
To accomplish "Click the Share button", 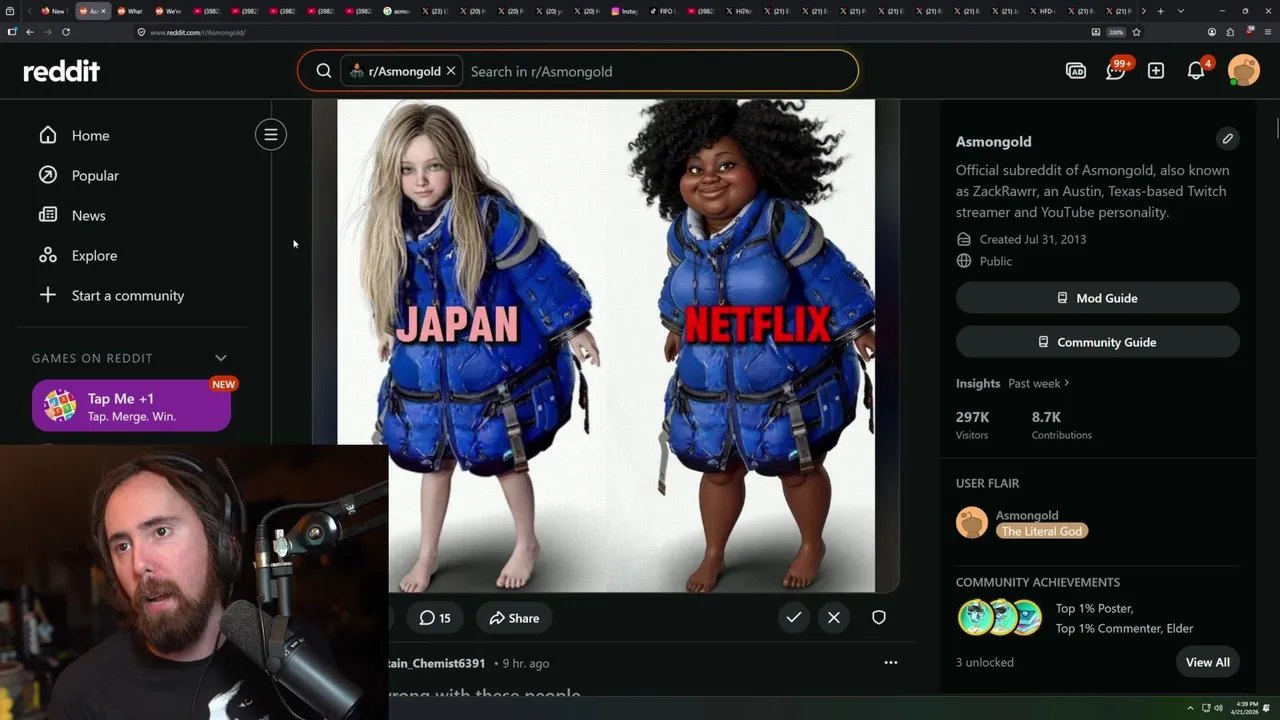I will (514, 618).
